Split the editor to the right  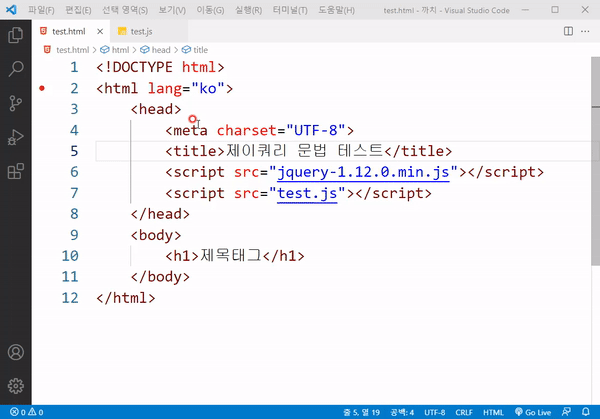point(568,31)
